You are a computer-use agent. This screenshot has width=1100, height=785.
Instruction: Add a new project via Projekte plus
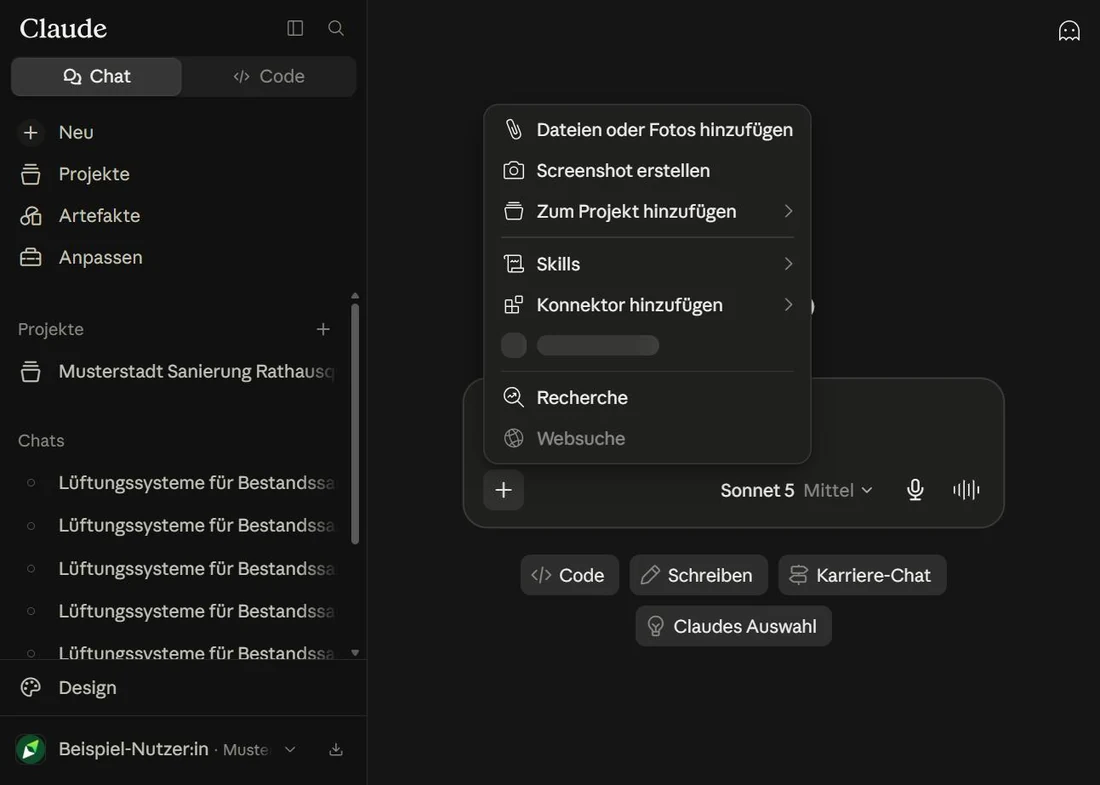pyautogui.click(x=323, y=329)
